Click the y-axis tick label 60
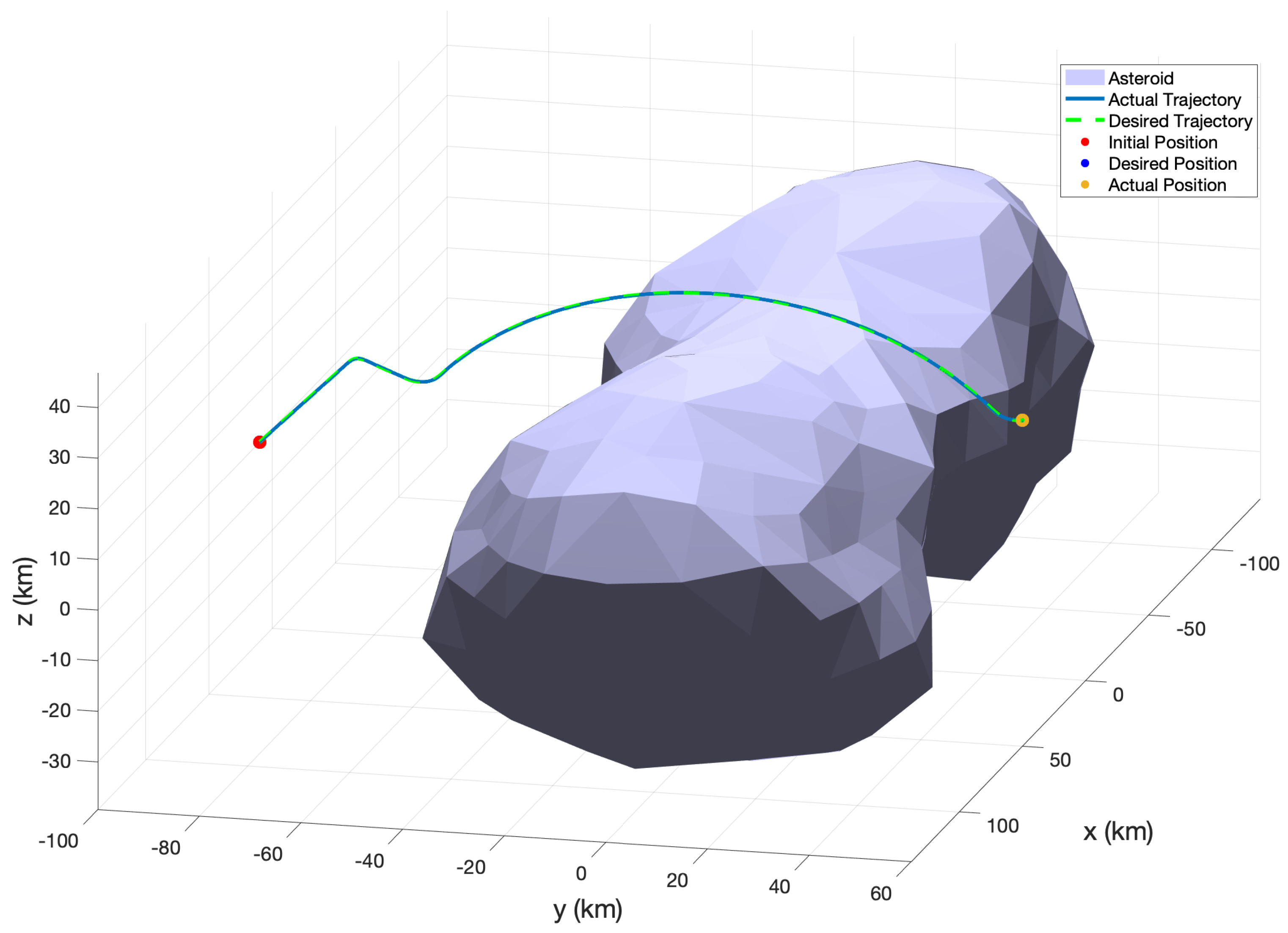This screenshot has height=933, width=1288. 881,893
